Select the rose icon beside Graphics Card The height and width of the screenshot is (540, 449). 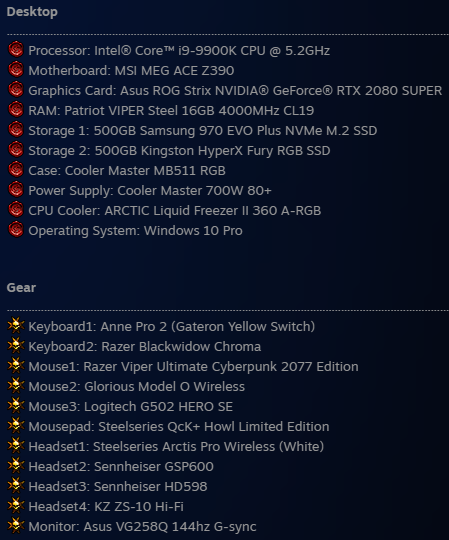[16, 89]
